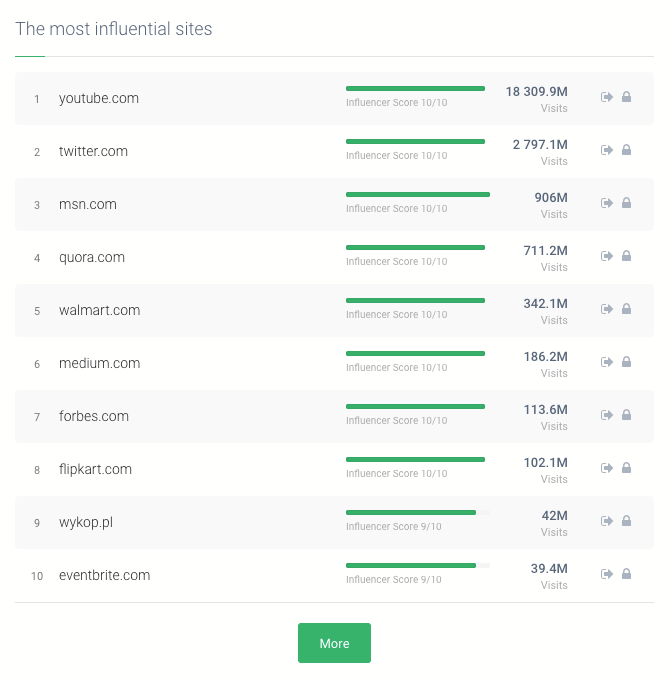670x681 pixels.
Task: Select the quora.com site name
Action: tap(92, 257)
